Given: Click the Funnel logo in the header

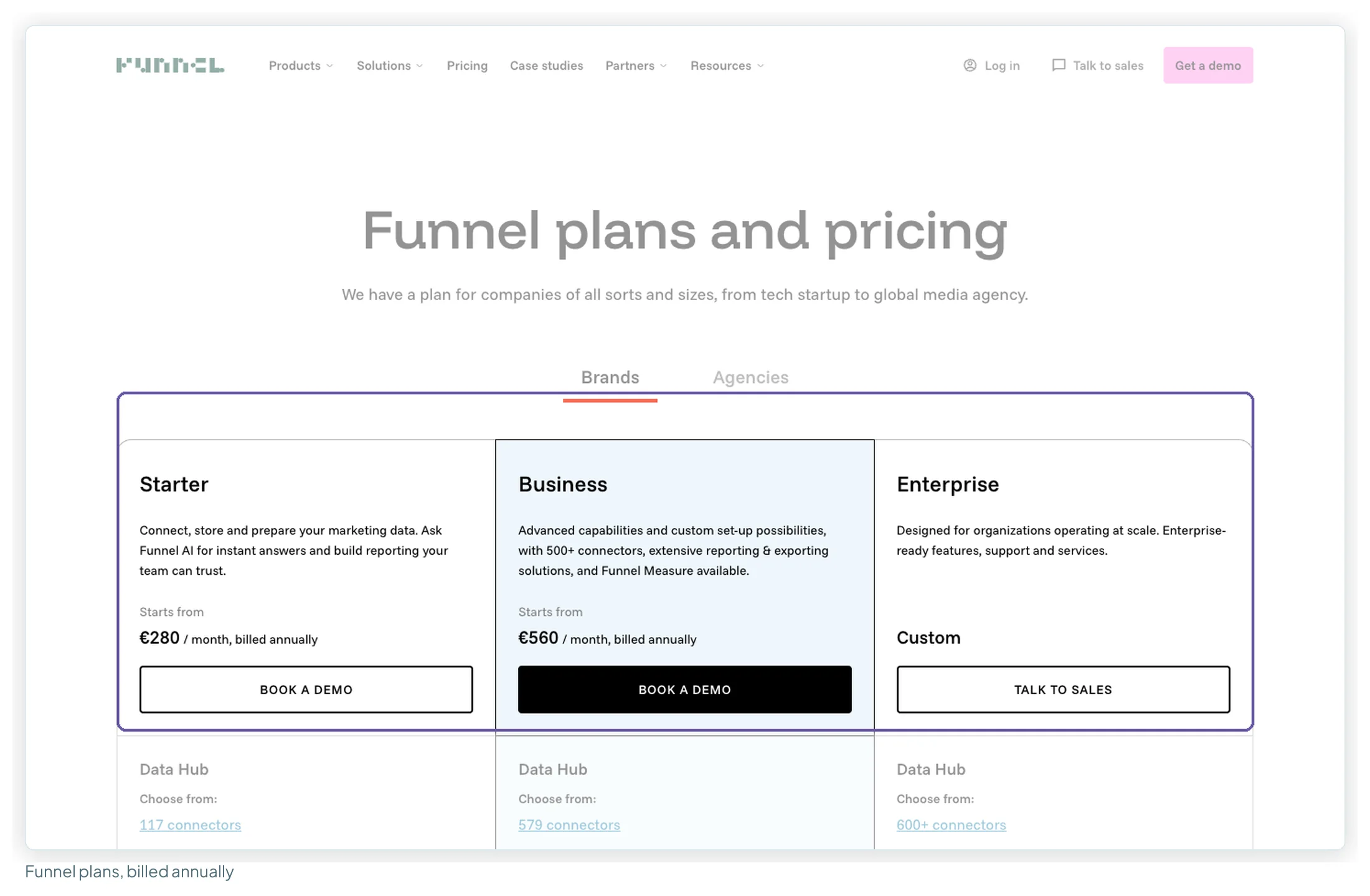Looking at the screenshot, I should click(170, 65).
